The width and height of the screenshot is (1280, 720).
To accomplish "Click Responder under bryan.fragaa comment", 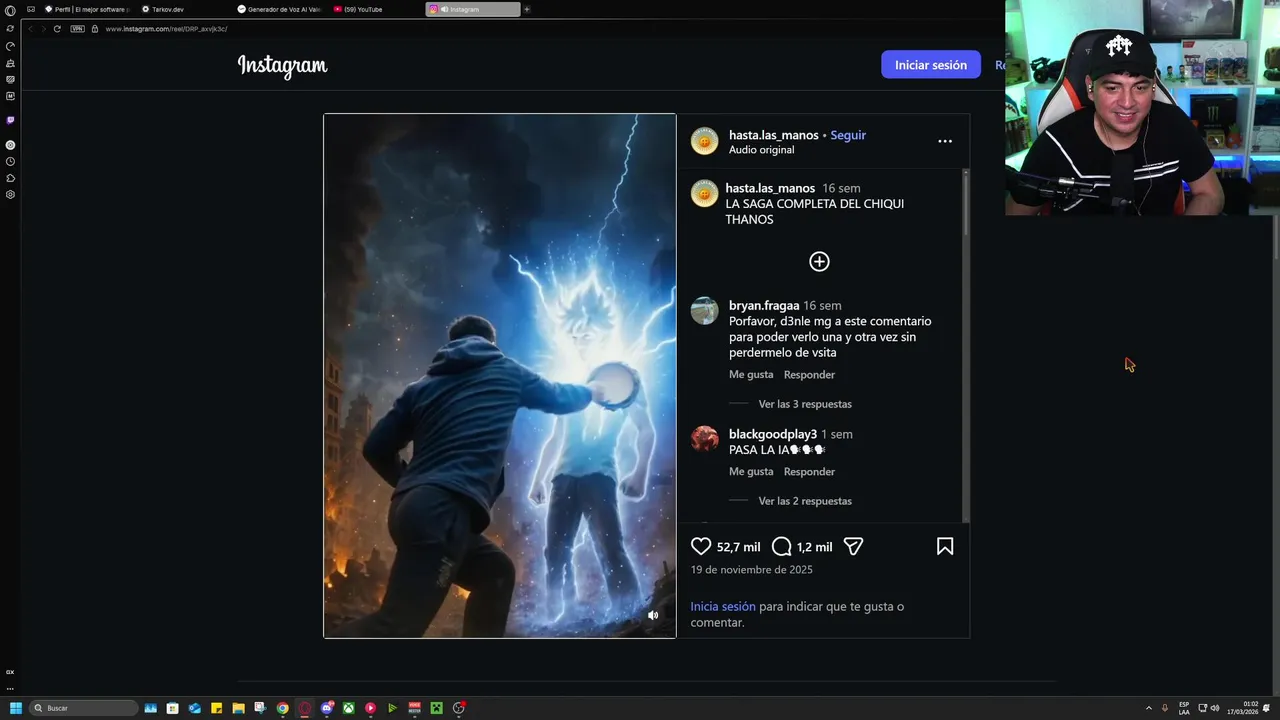I will (x=809, y=375).
